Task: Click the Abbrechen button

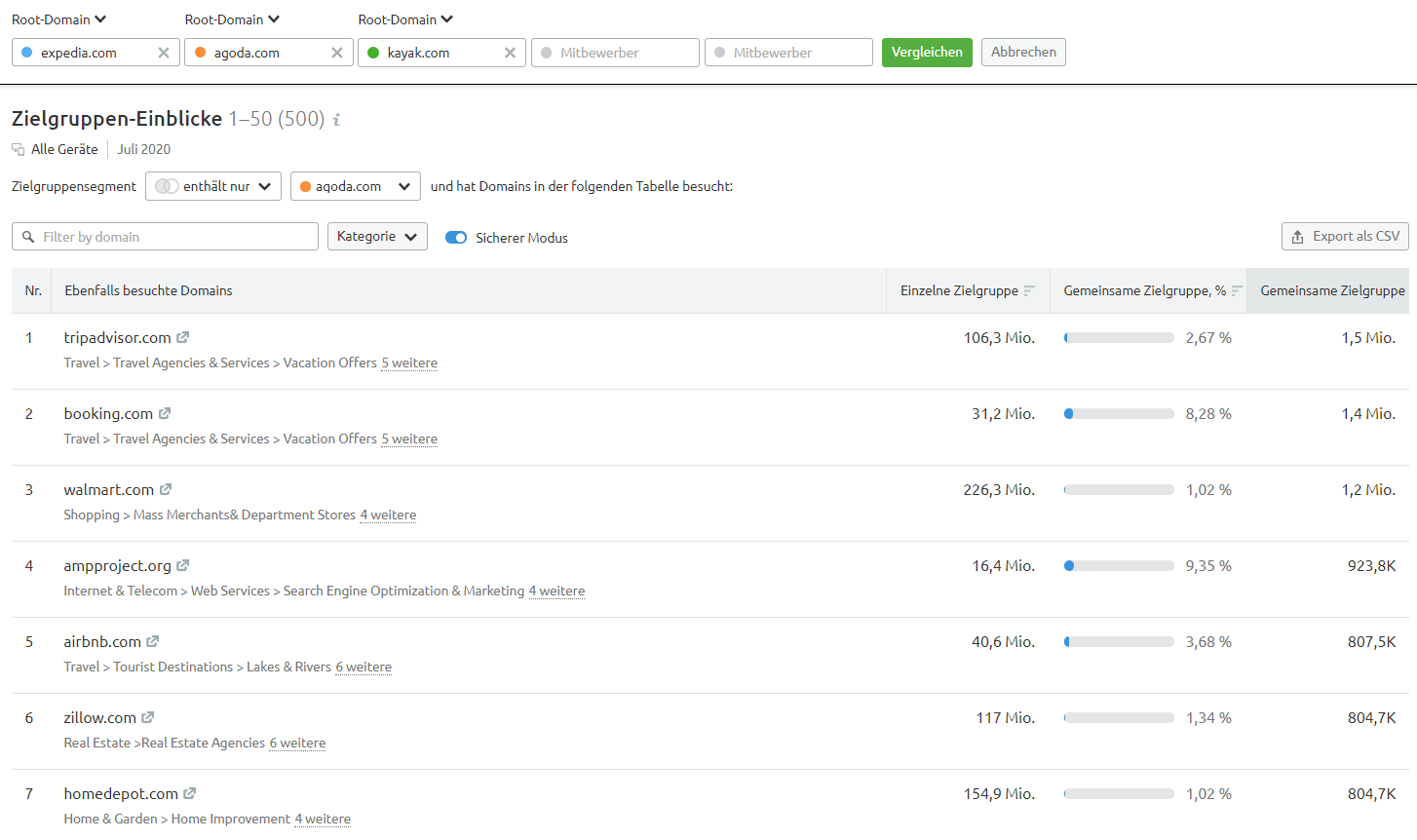Action: pos(1023,53)
